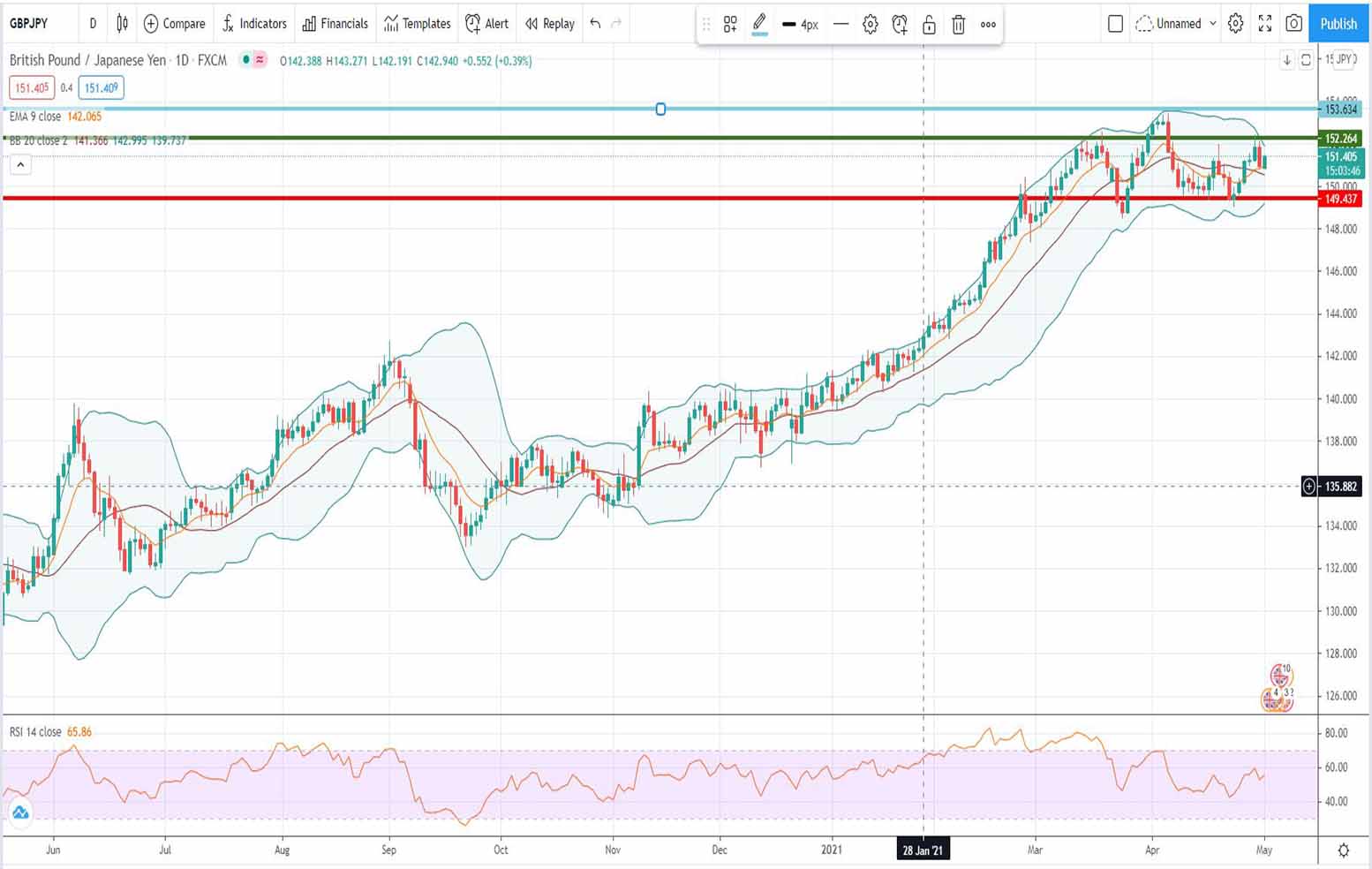Take a chart snapshot with the camera icon
Image resolution: width=1372 pixels, height=869 pixels.
click(1293, 25)
